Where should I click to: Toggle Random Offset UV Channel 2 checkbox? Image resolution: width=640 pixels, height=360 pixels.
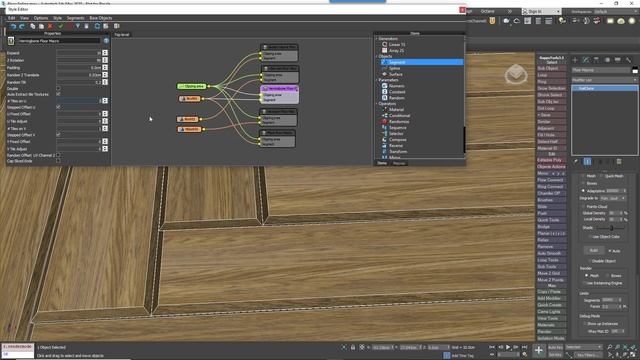58,155
